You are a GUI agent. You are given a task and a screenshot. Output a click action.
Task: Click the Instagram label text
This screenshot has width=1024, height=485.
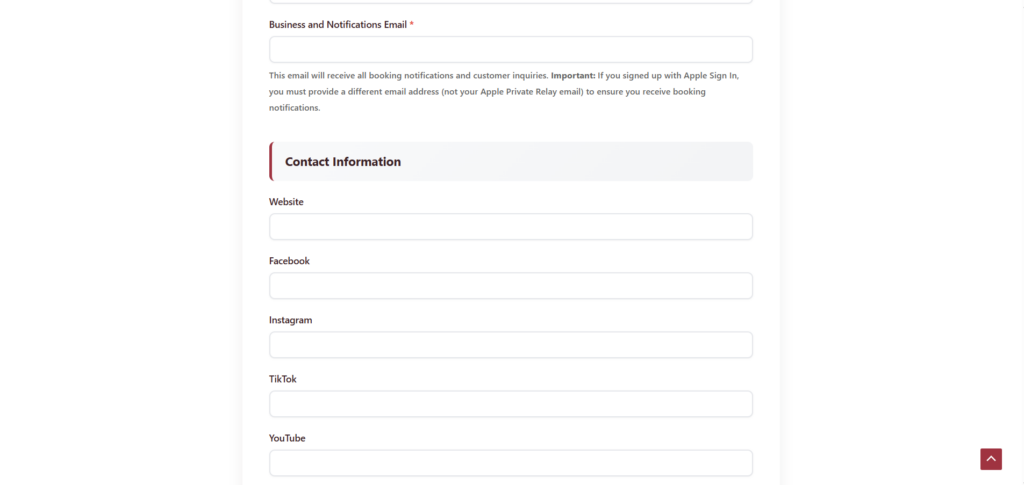290,320
